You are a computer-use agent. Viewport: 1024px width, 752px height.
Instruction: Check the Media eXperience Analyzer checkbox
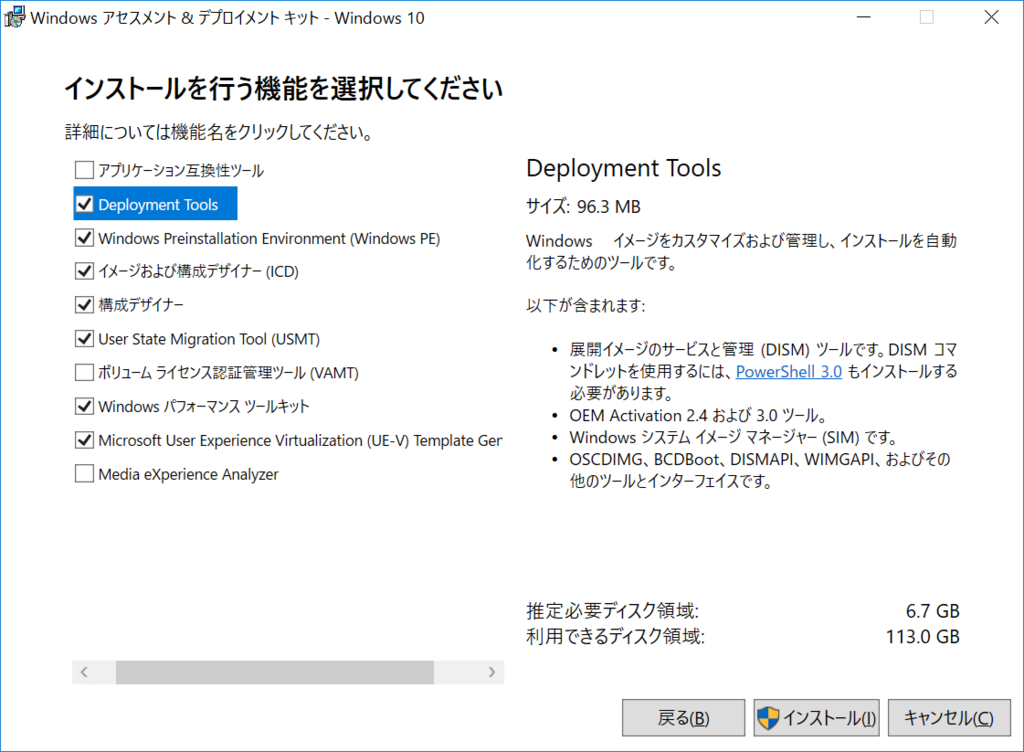click(x=84, y=474)
